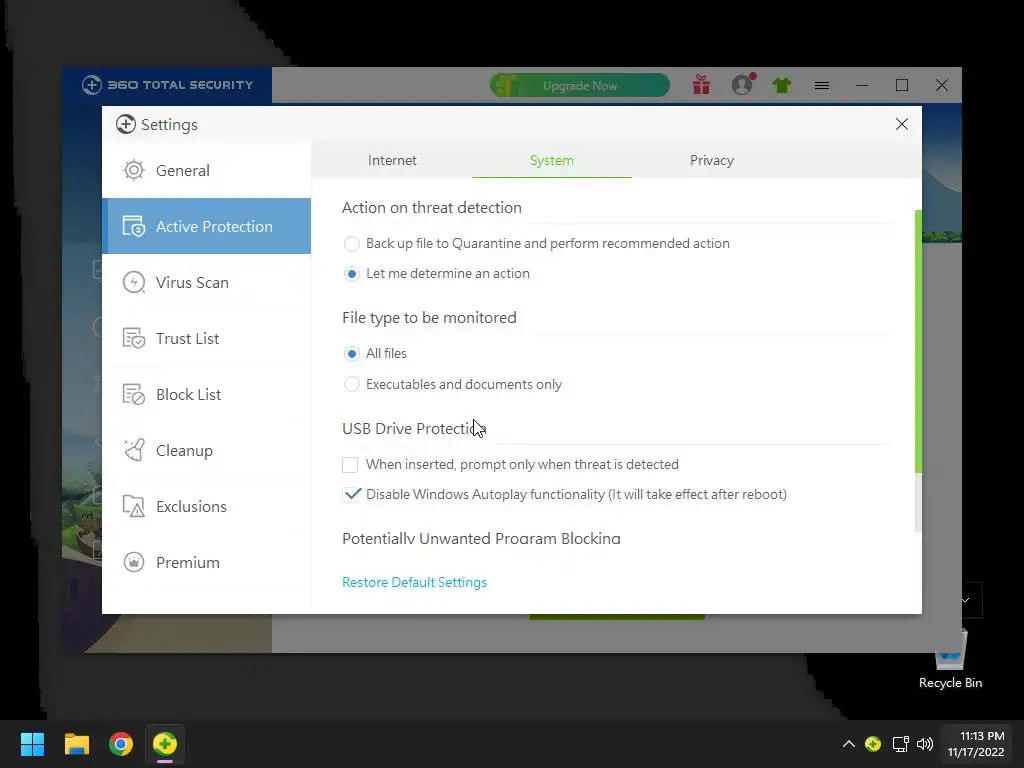This screenshot has width=1024, height=768.
Task: Open Recycle Bin desktop icon
Action: coord(950,658)
